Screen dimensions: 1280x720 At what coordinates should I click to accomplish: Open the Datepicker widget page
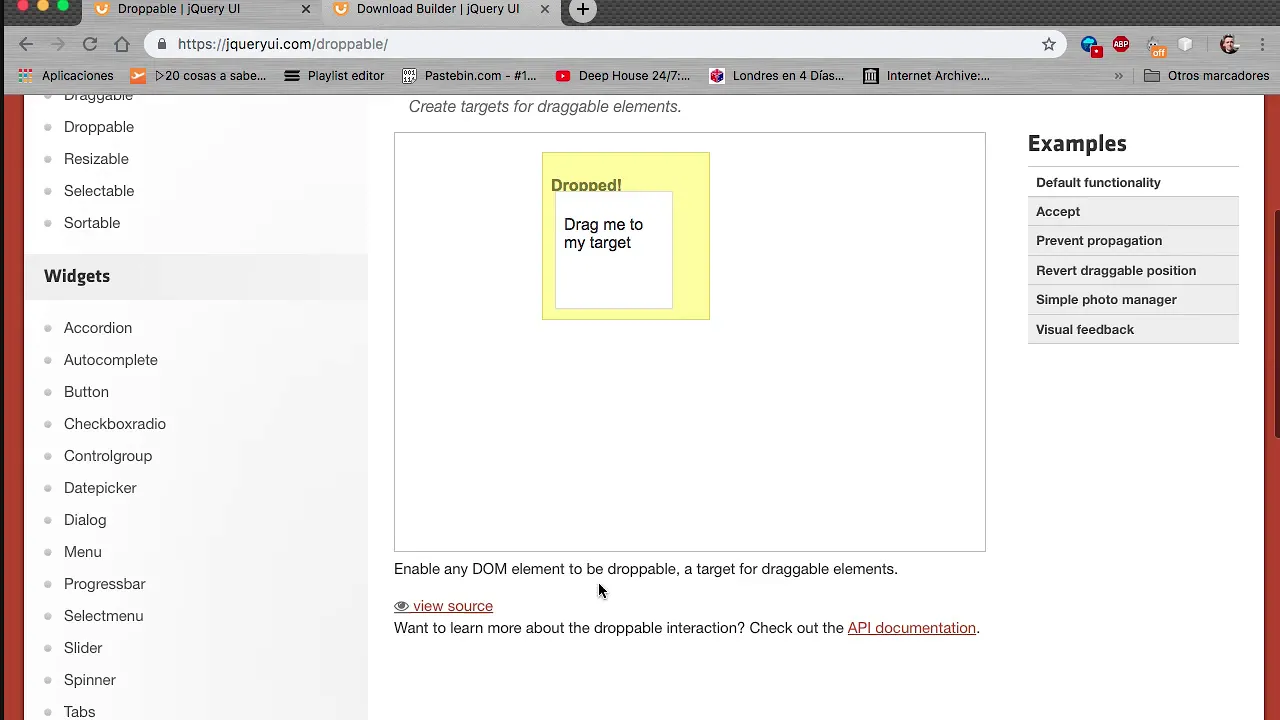[x=100, y=488]
